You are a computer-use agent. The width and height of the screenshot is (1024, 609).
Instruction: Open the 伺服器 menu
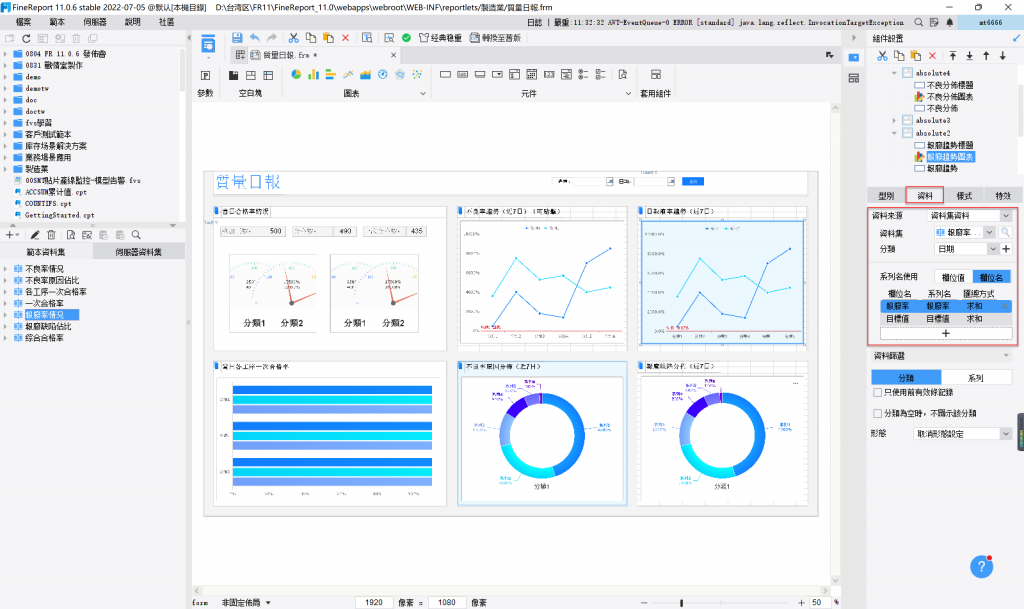pyautogui.click(x=95, y=22)
